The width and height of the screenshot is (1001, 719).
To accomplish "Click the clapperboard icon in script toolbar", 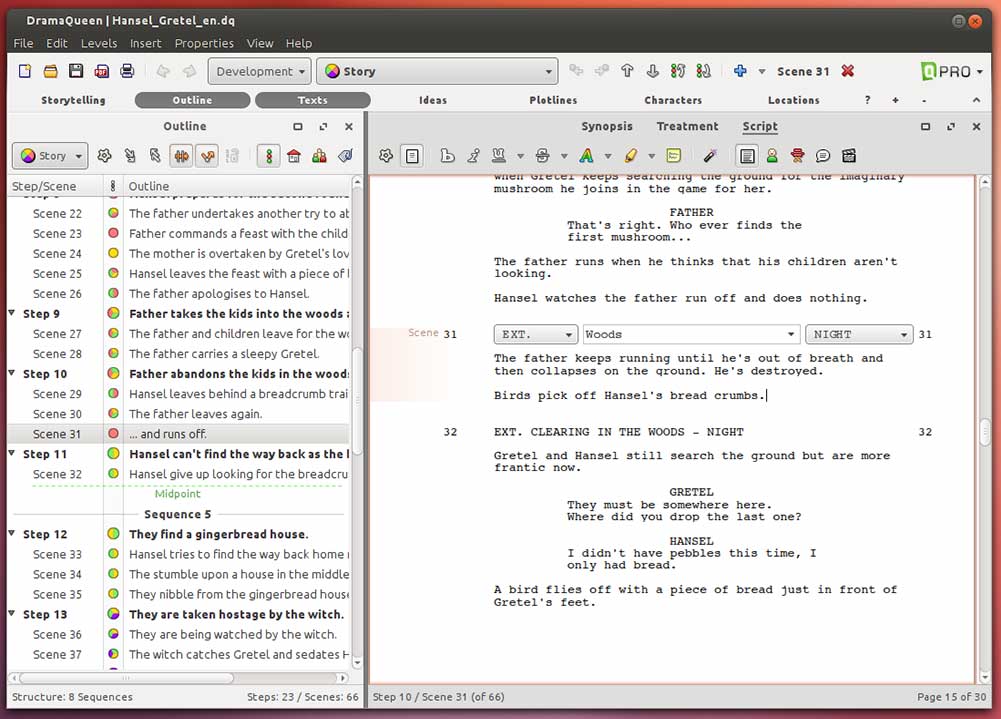I will pyautogui.click(x=849, y=156).
